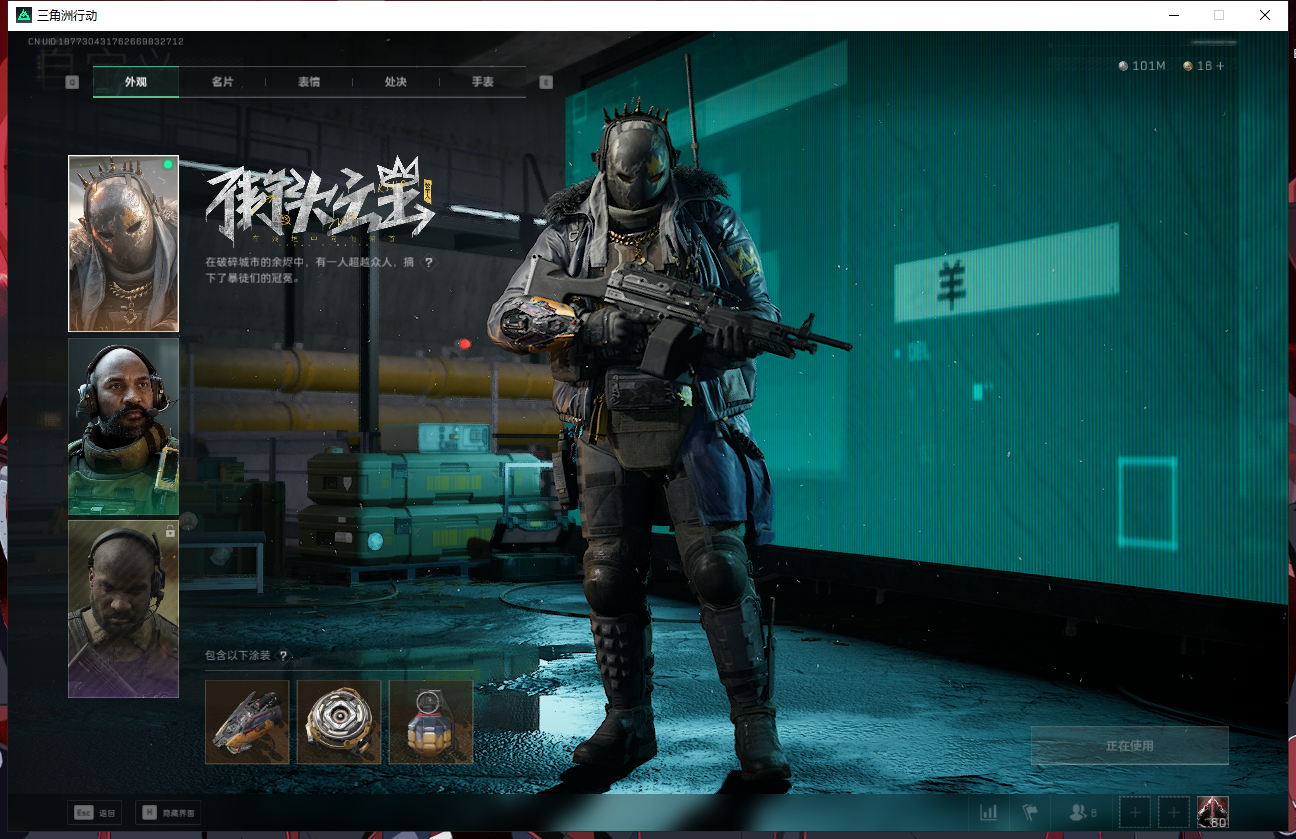1296x839 pixels.
Task: Click the H 隐藏界面 hide interface button
Action: click(x=168, y=813)
